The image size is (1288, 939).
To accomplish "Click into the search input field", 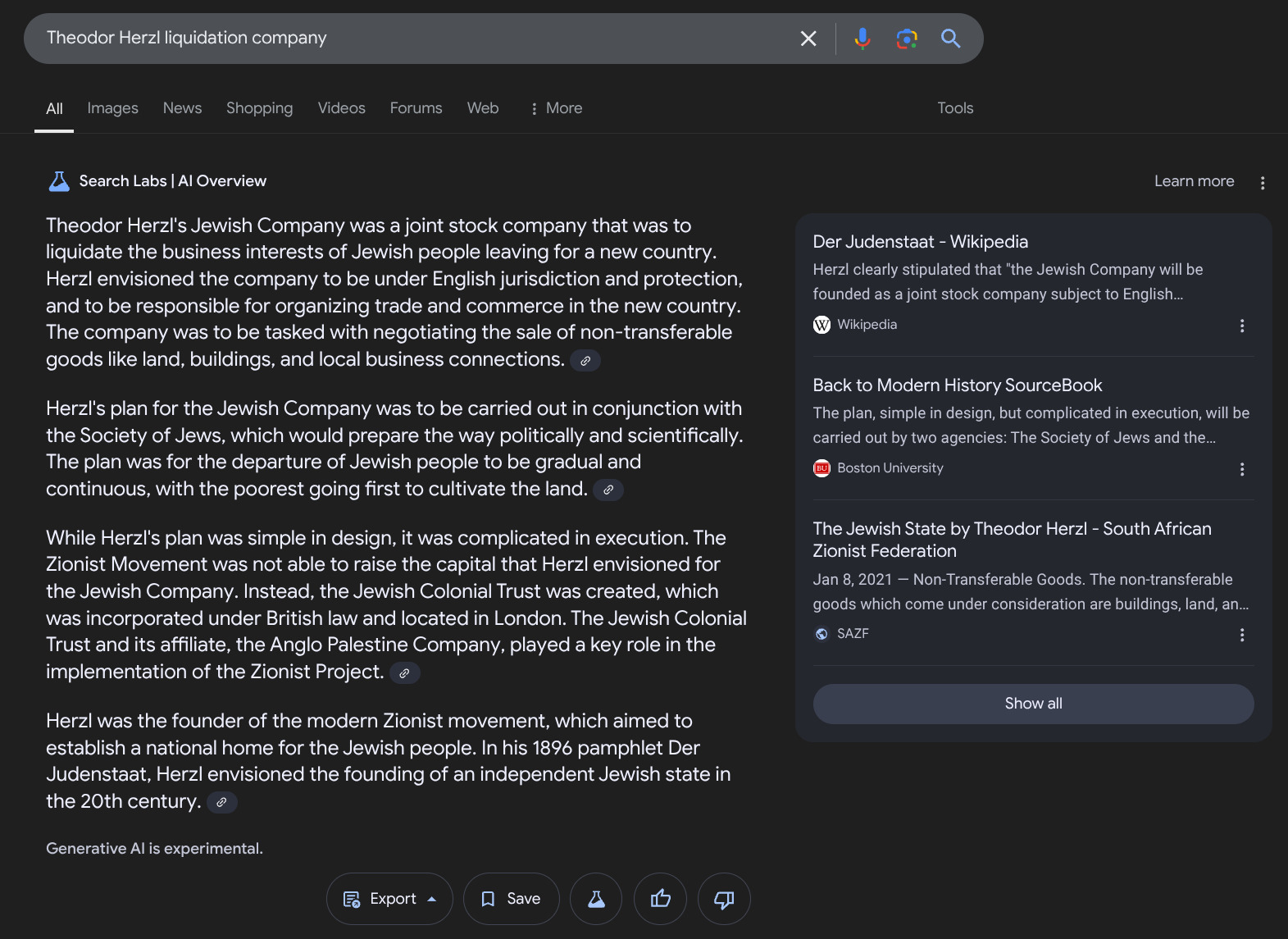I will pos(410,39).
